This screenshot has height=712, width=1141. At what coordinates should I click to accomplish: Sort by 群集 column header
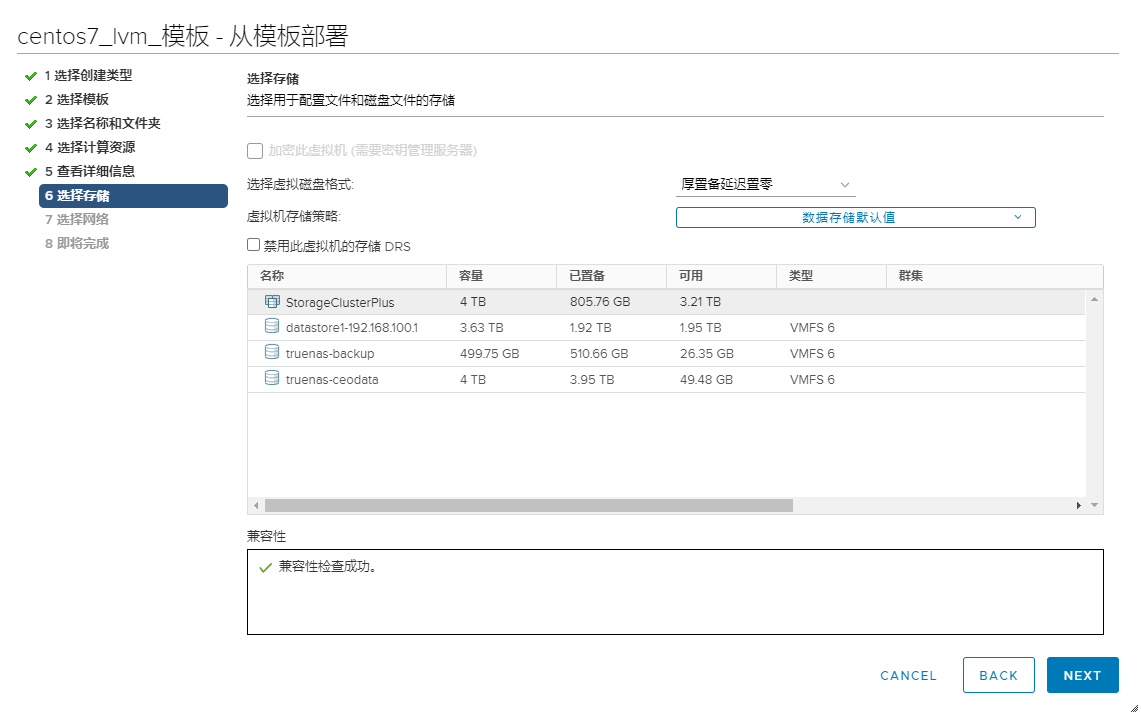coord(995,276)
